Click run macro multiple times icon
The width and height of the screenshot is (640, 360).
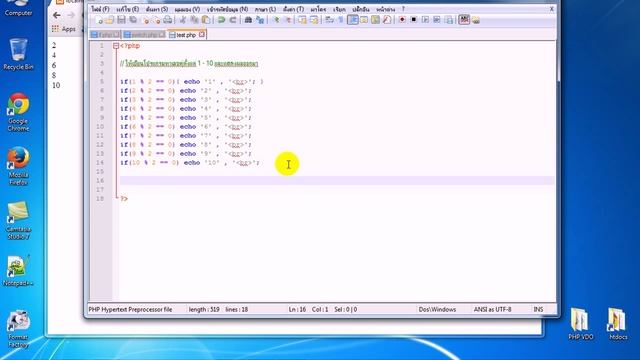pos(437,20)
